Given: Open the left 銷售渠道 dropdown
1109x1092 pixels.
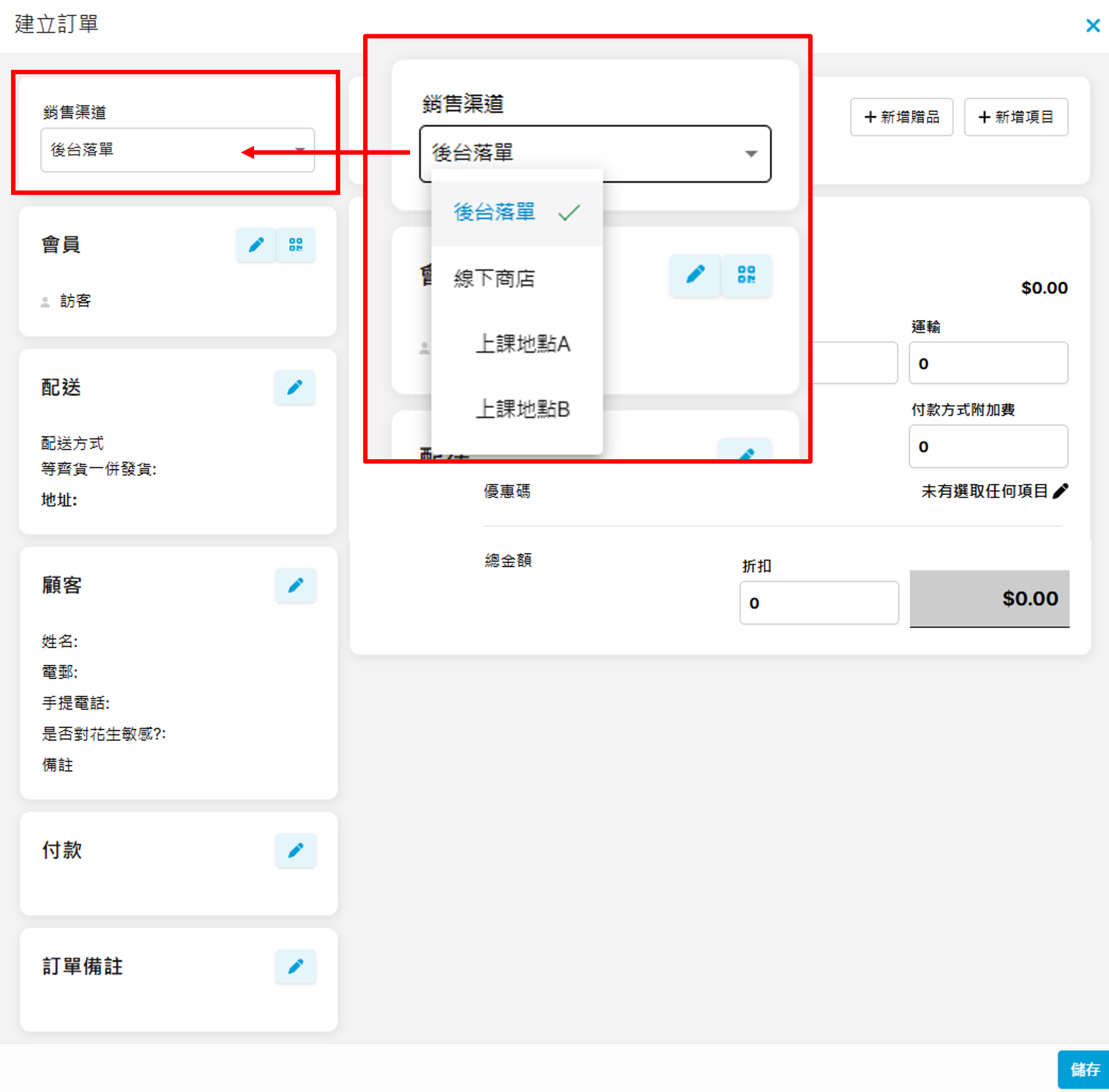Looking at the screenshot, I should pos(177,150).
